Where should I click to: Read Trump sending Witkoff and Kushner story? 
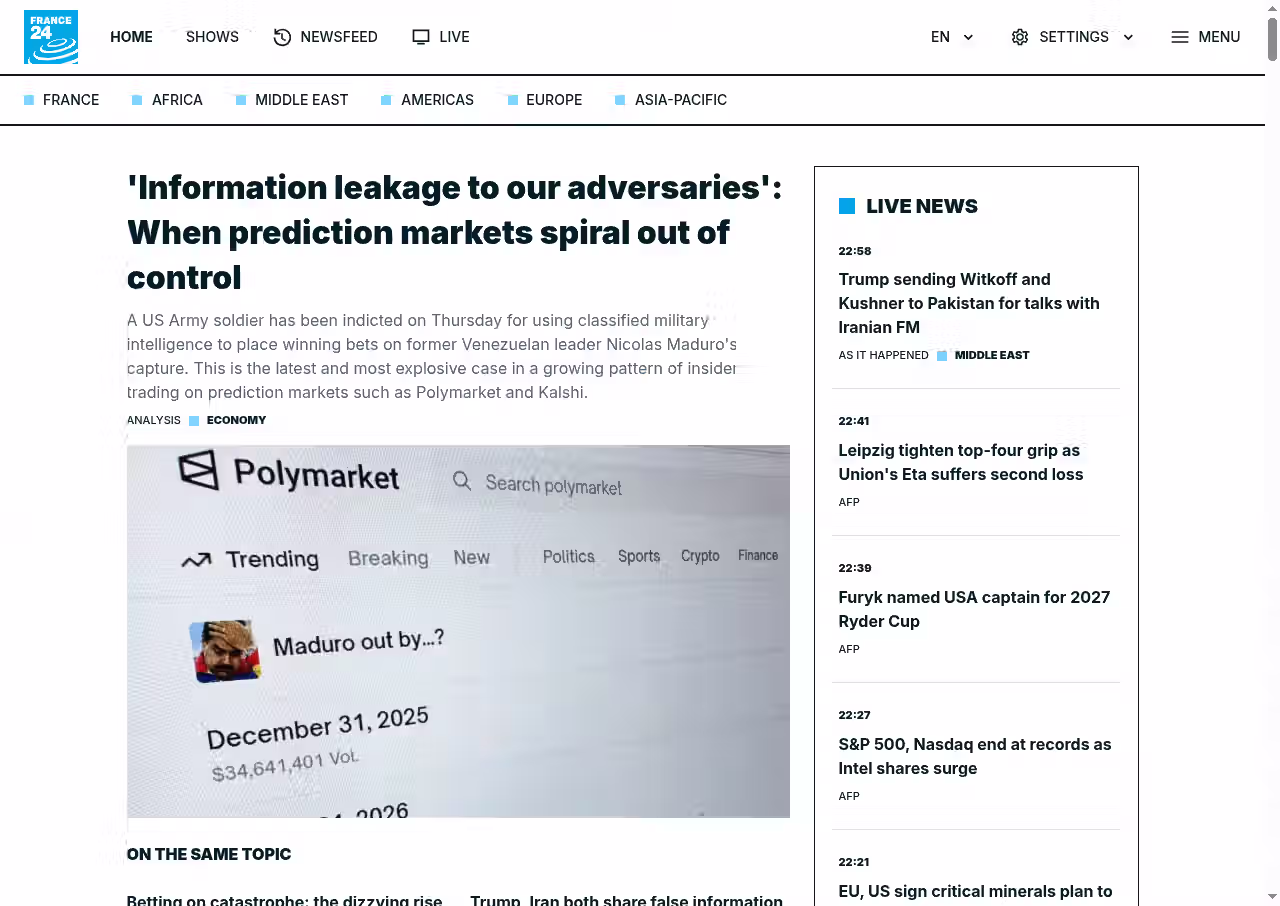click(x=968, y=303)
